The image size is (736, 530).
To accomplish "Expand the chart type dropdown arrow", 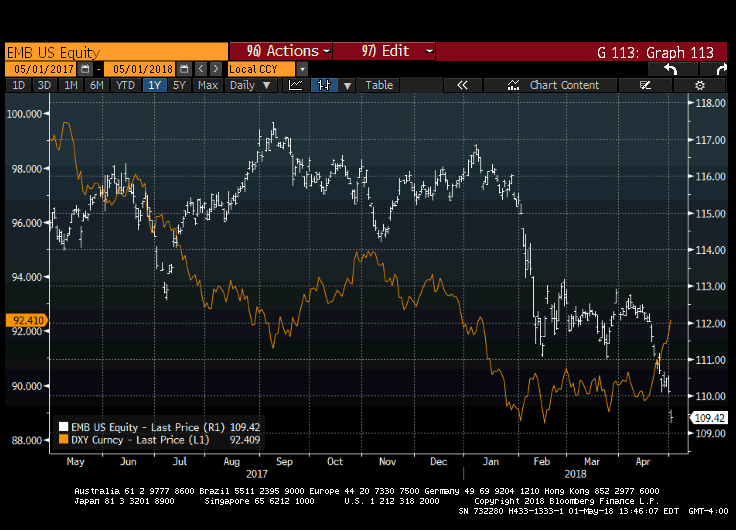I will click(347, 85).
